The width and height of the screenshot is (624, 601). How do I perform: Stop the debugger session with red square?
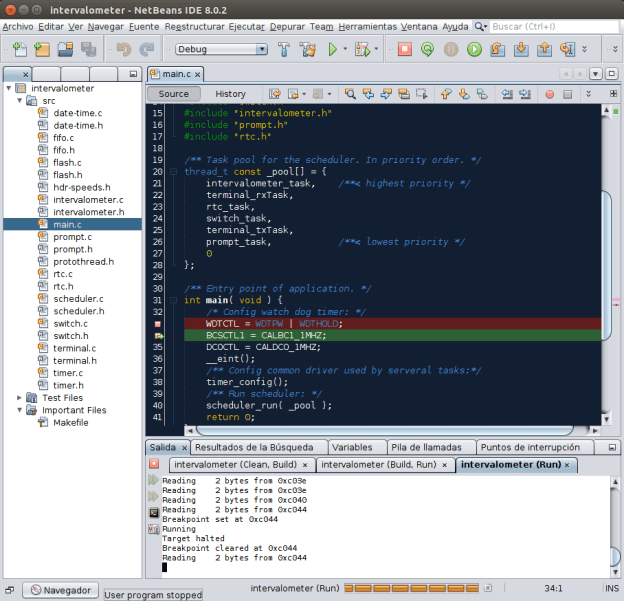[x=404, y=48]
